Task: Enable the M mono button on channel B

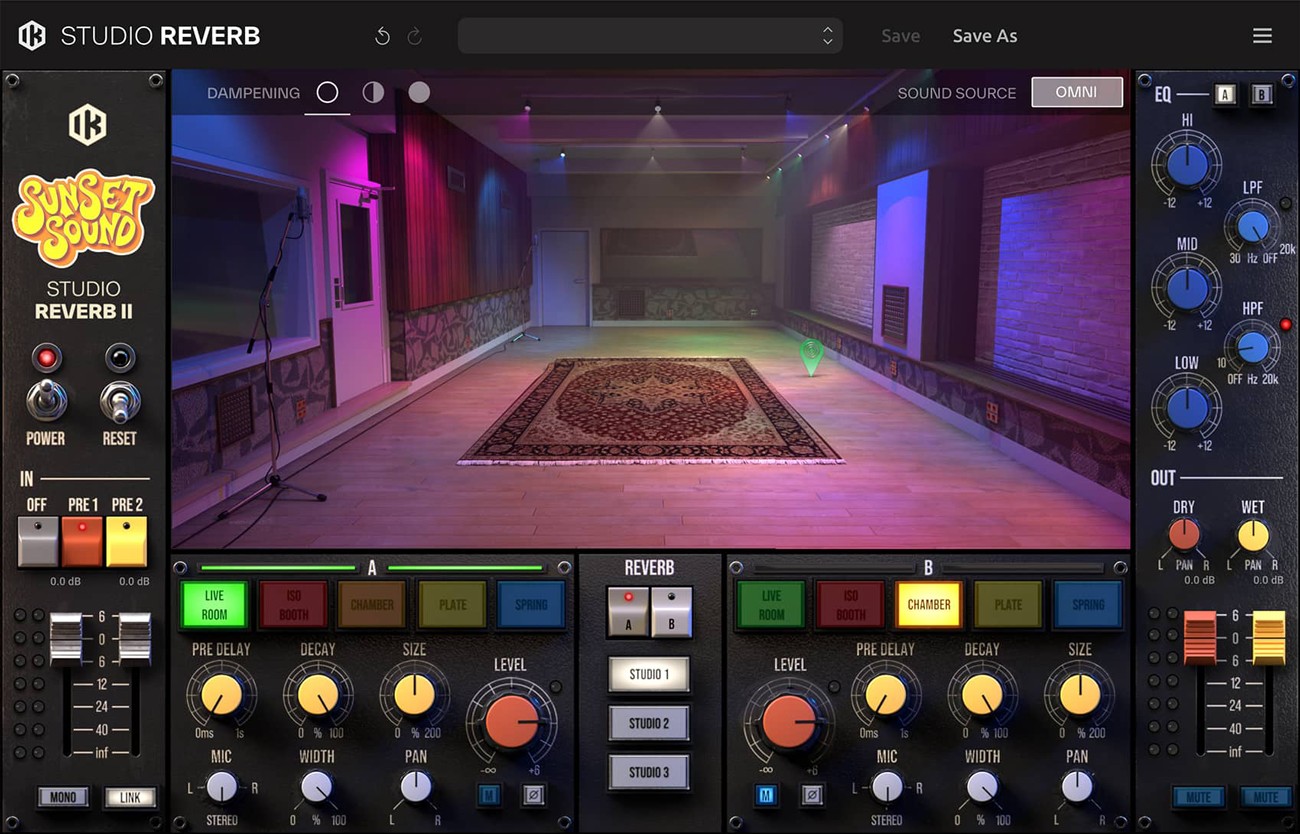Action: (765, 793)
